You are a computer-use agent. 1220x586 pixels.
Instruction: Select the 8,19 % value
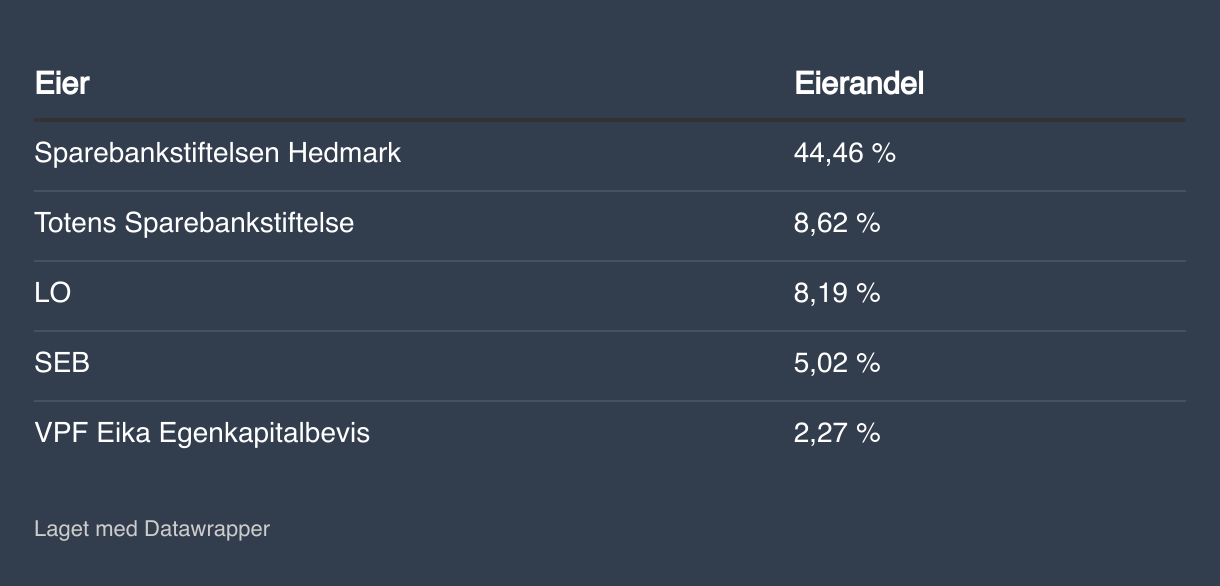click(837, 293)
